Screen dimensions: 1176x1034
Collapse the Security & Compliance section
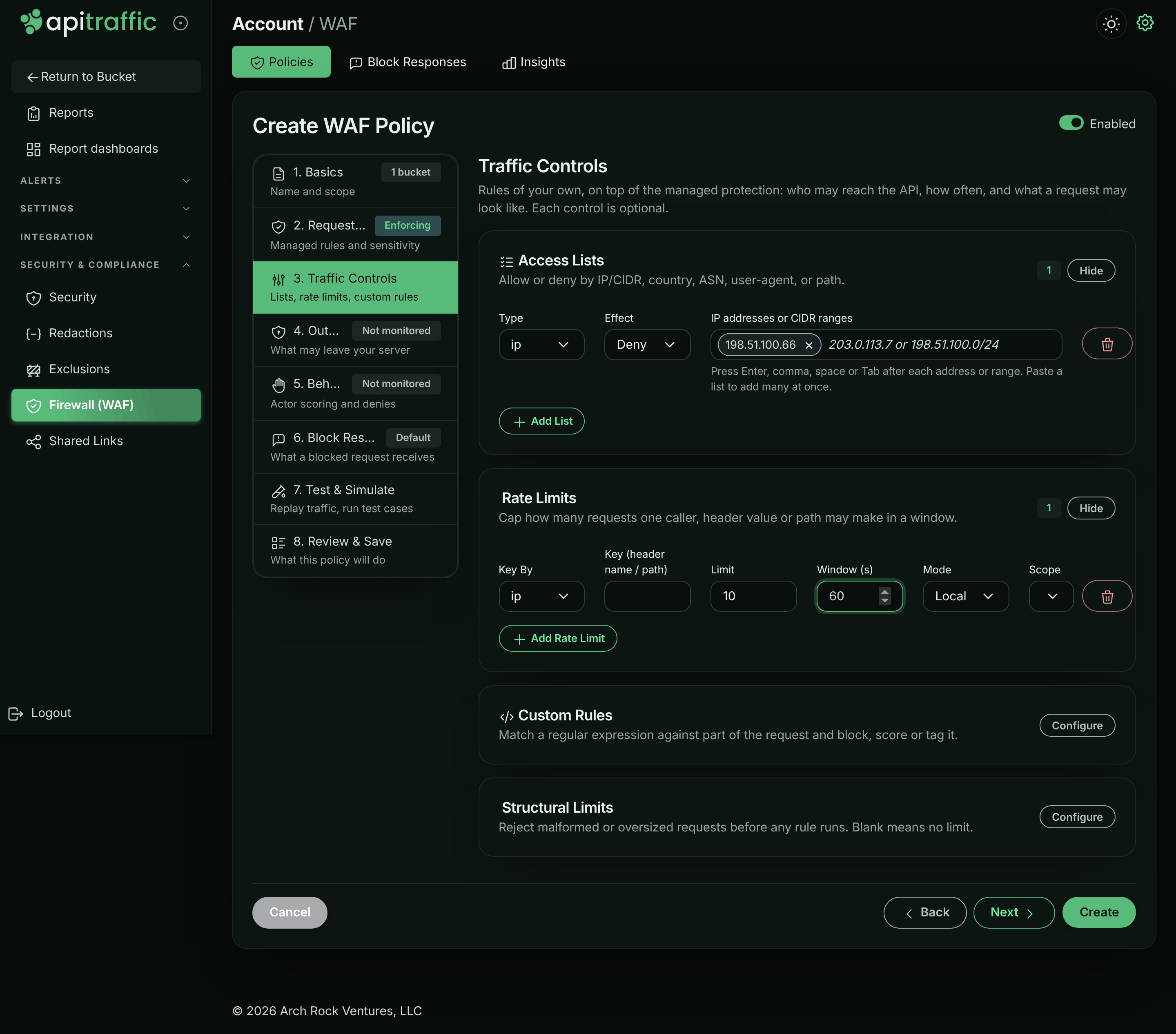(106, 265)
